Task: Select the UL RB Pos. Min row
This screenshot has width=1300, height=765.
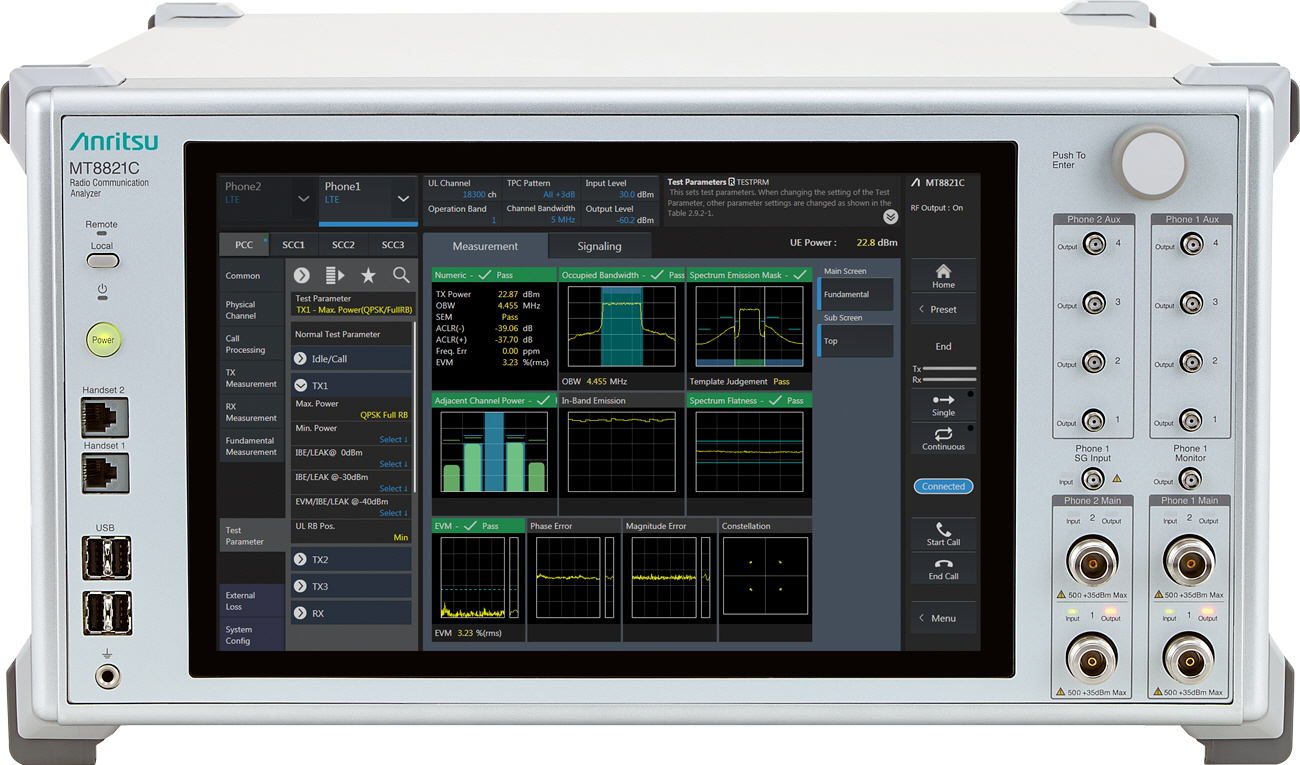Action: click(351, 531)
